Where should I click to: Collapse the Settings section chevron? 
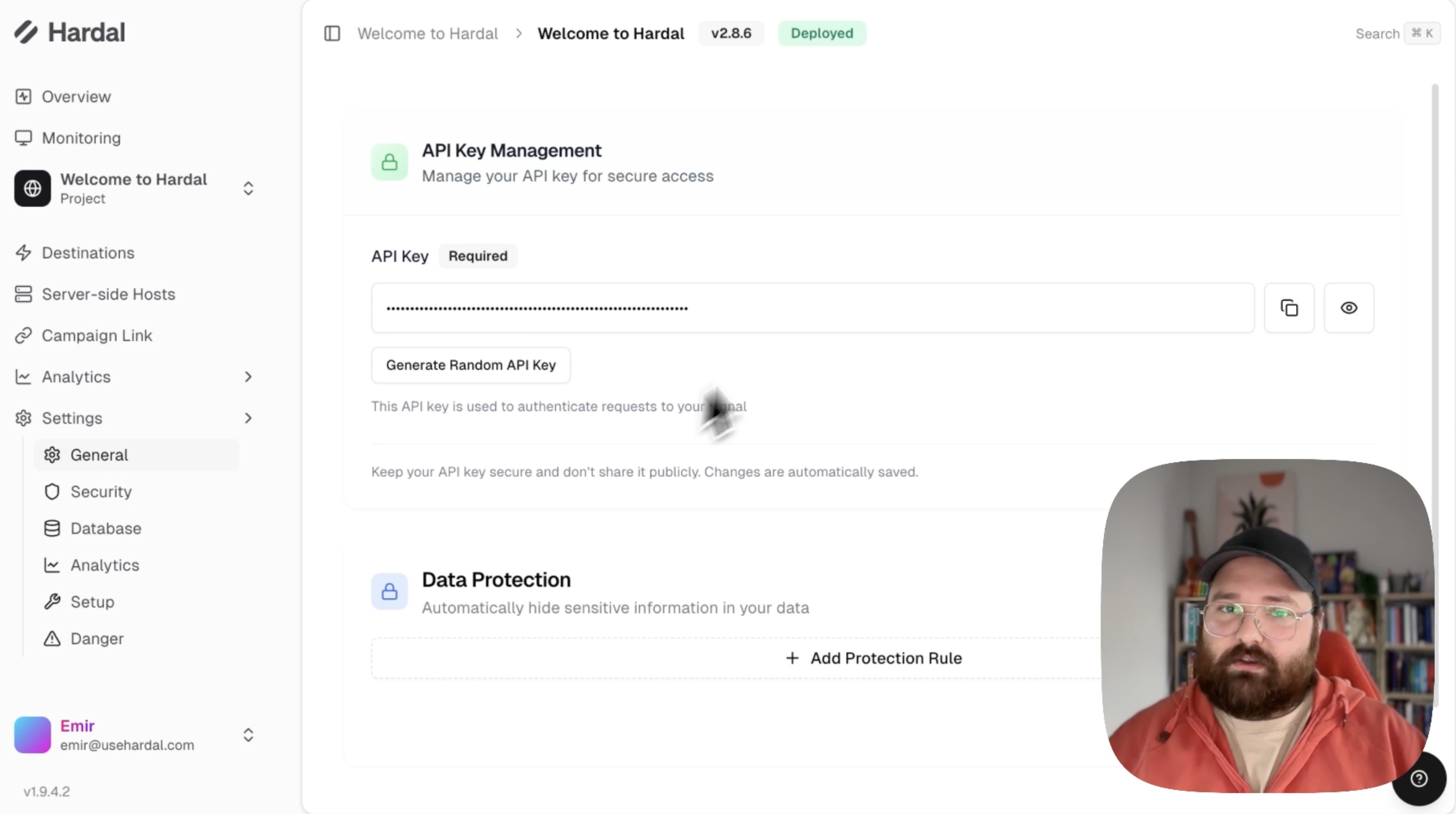click(247, 418)
